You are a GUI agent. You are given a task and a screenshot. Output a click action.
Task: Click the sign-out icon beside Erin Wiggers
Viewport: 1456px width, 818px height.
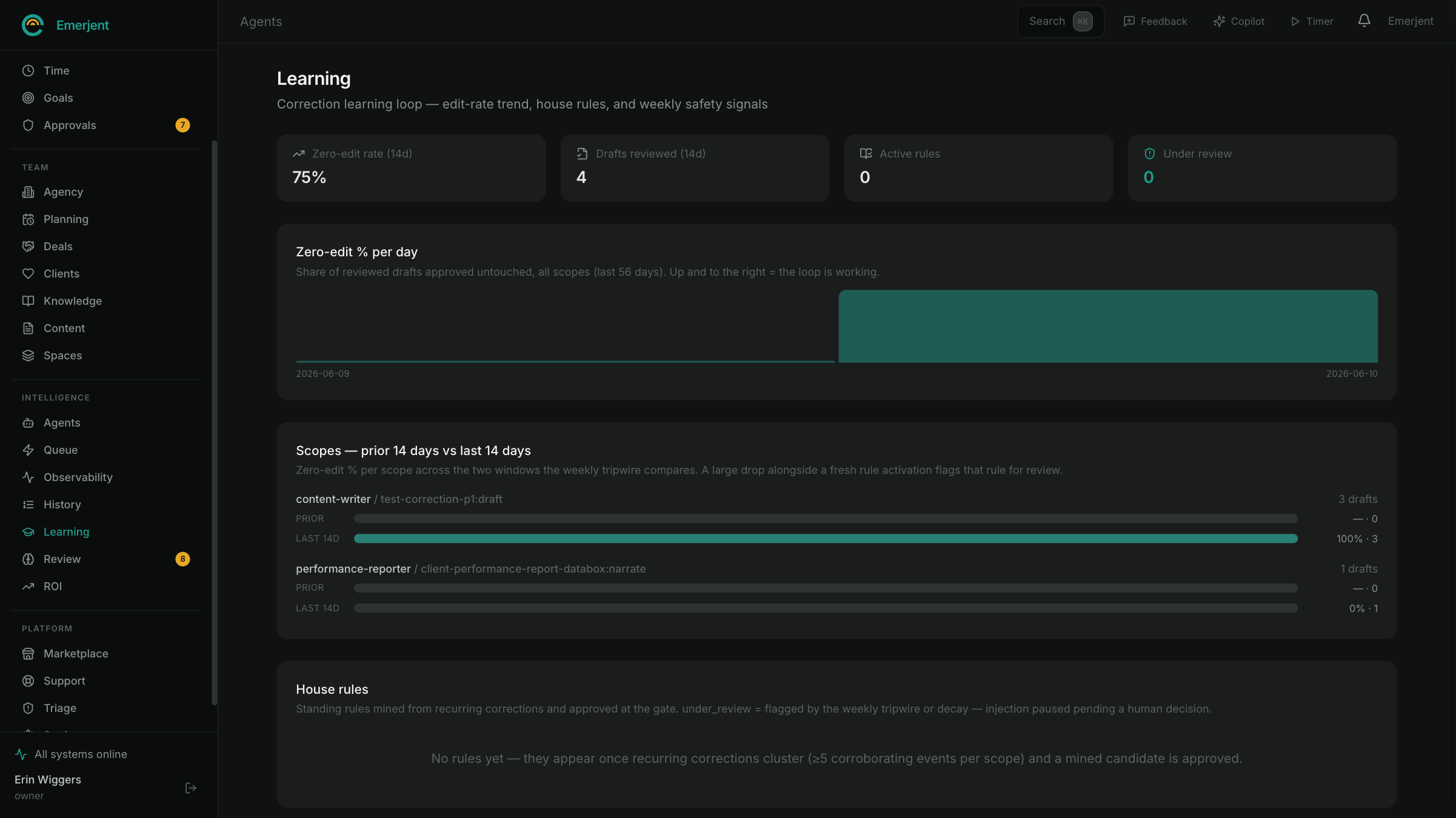[x=190, y=788]
